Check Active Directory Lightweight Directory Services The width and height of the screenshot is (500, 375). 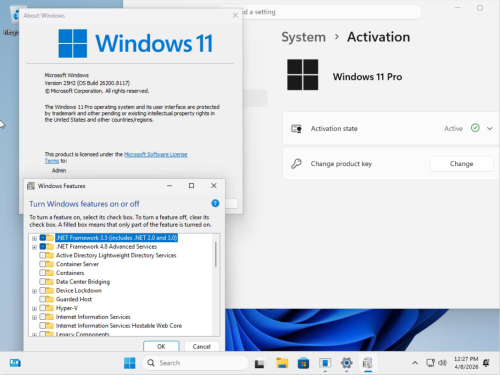click(43, 255)
